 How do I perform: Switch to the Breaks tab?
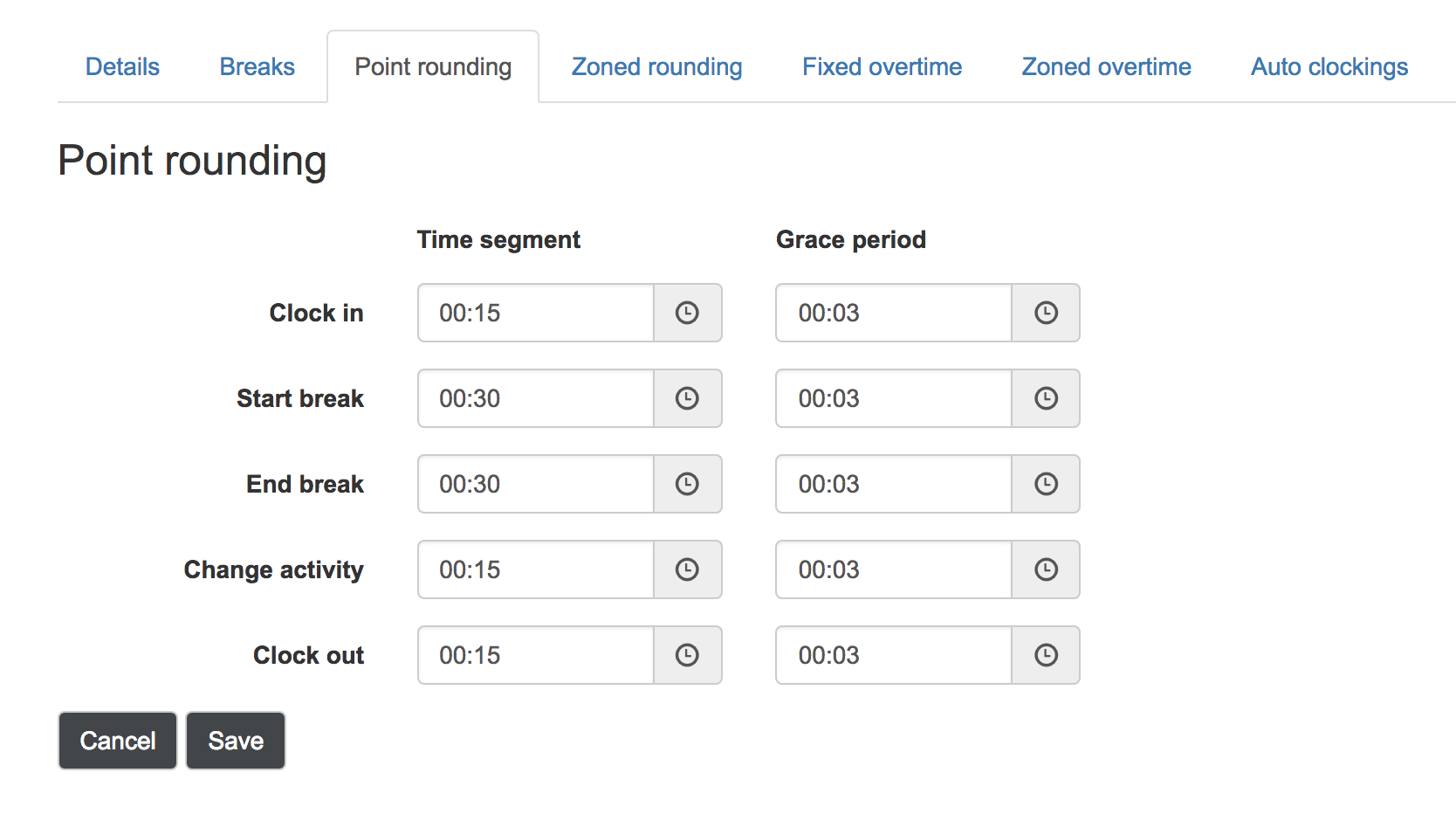tap(256, 66)
